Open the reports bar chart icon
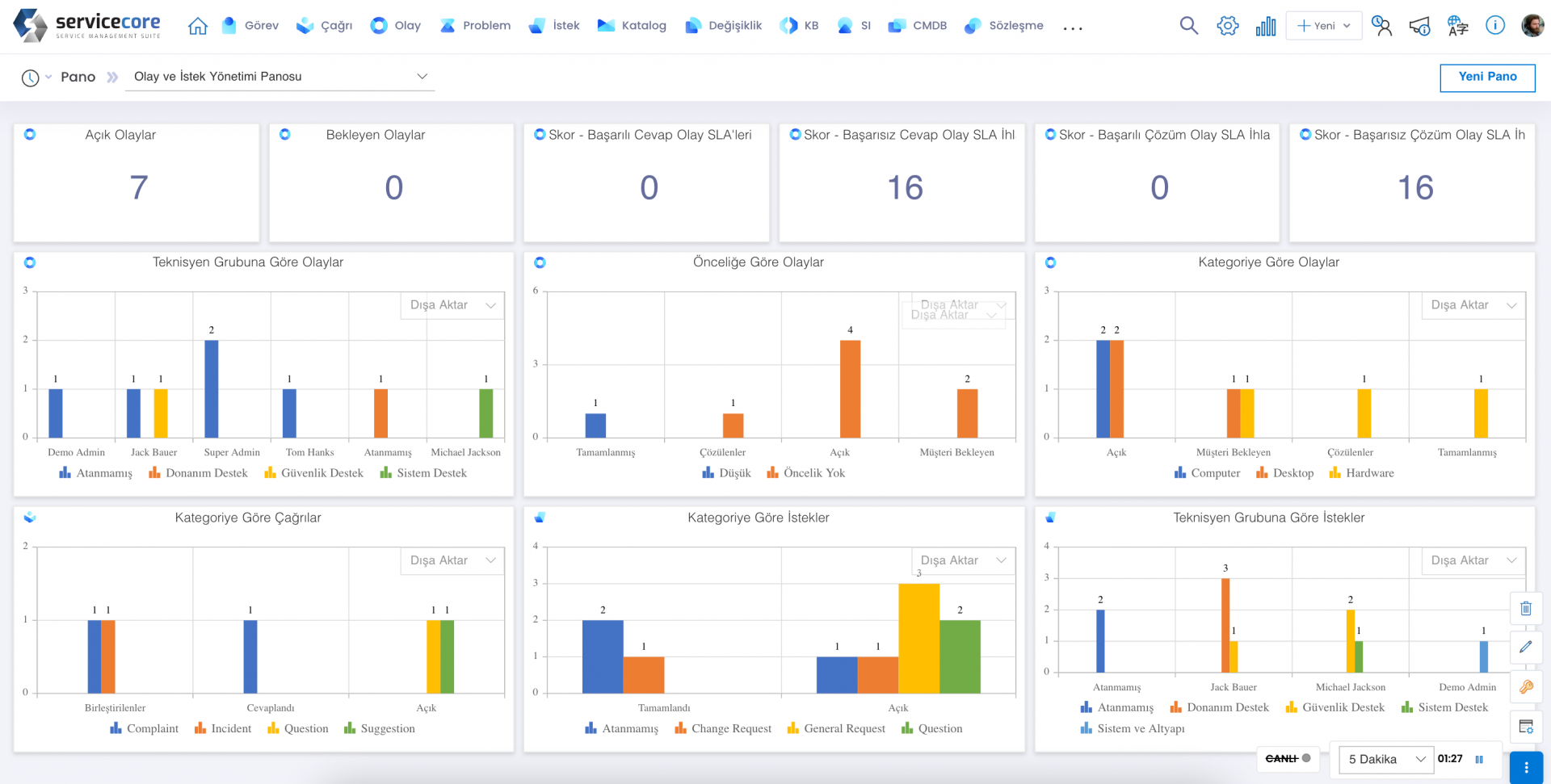 point(1265,27)
